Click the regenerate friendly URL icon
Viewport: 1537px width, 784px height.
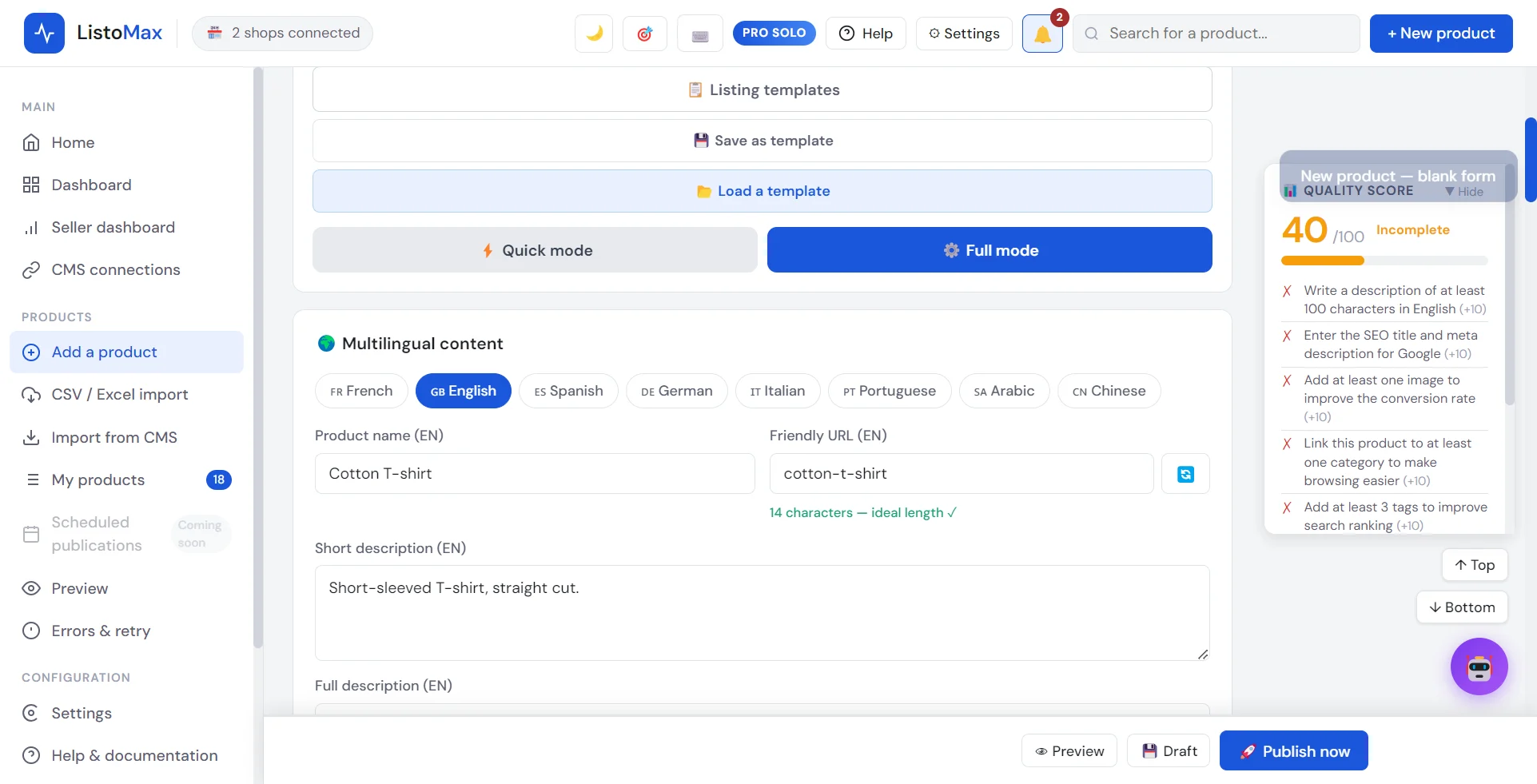pos(1185,474)
